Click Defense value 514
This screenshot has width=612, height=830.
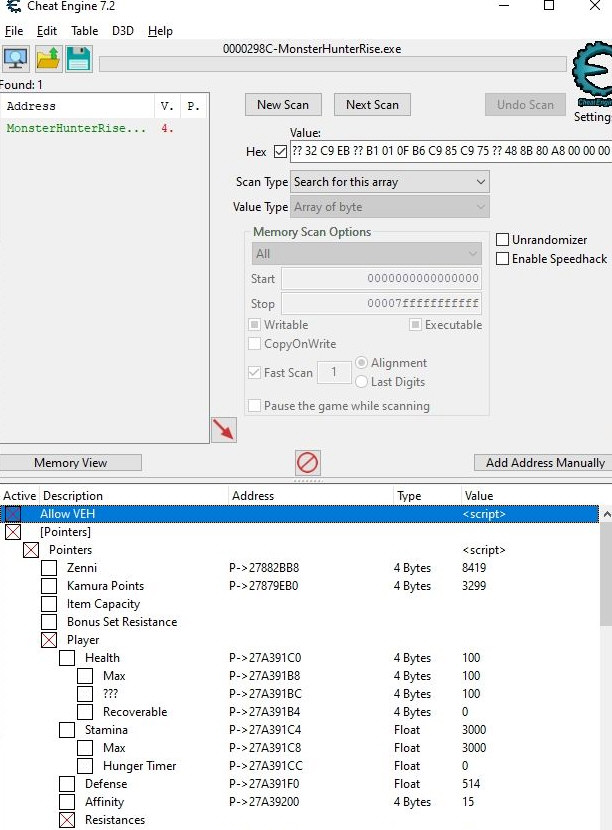471,784
